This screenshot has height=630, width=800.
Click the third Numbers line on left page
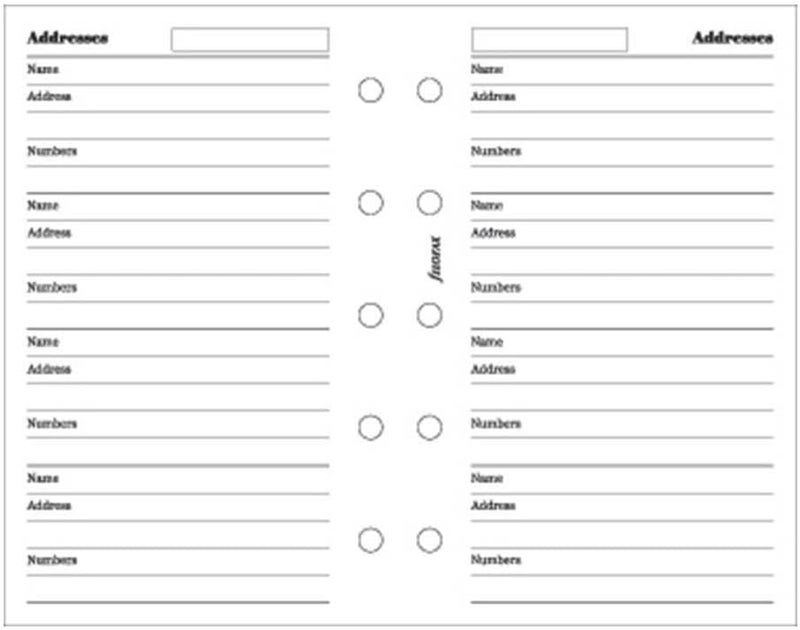tap(178, 425)
